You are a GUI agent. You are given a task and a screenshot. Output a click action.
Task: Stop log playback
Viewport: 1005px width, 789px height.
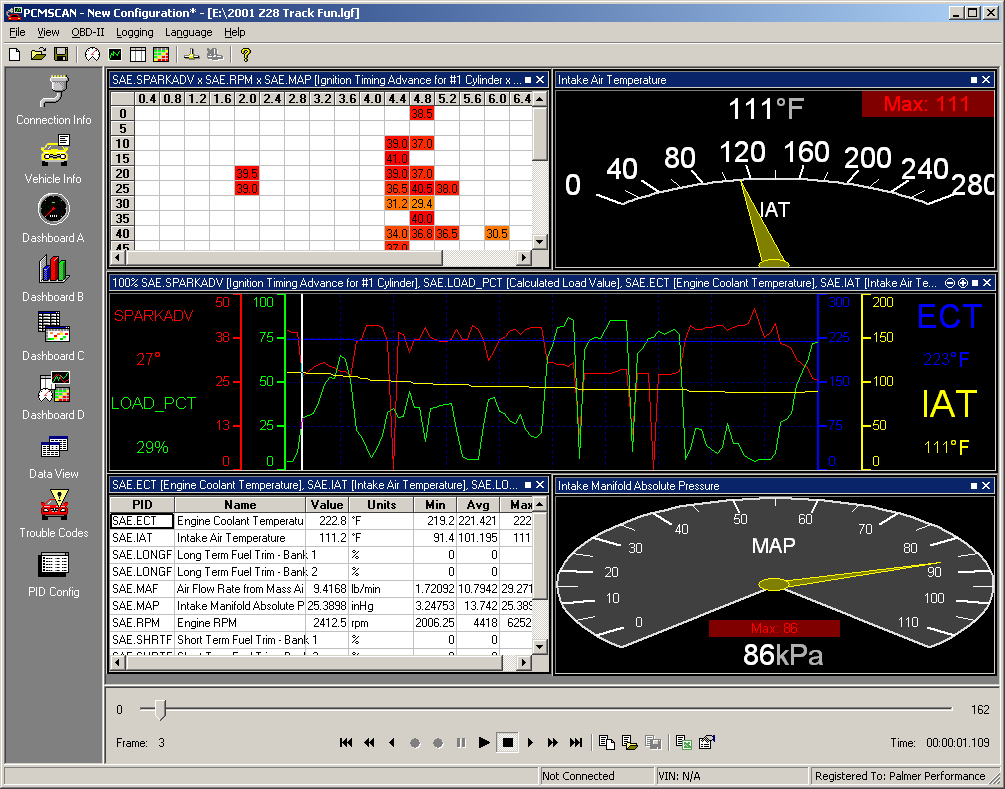click(x=508, y=742)
